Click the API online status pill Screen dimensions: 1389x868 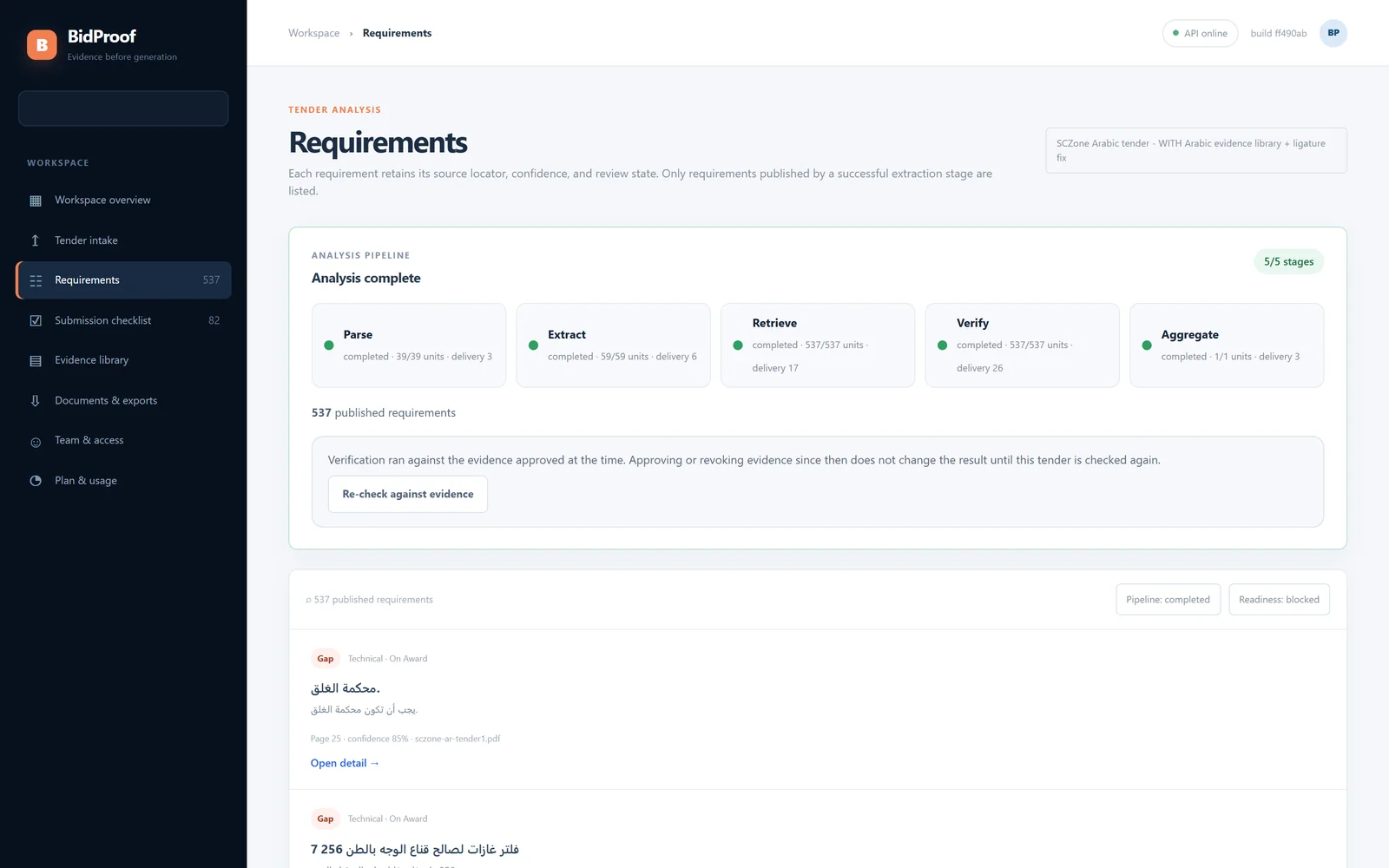click(x=1200, y=33)
